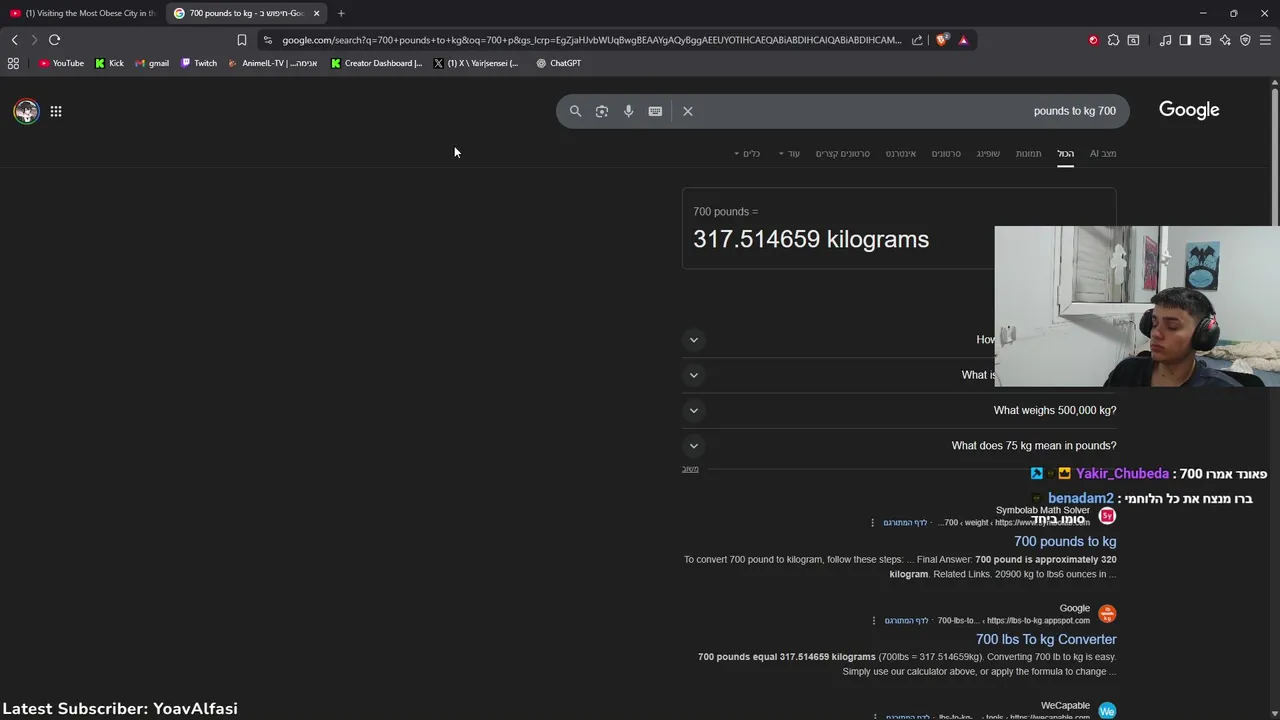Open options menu for Symbolab result

873,523
